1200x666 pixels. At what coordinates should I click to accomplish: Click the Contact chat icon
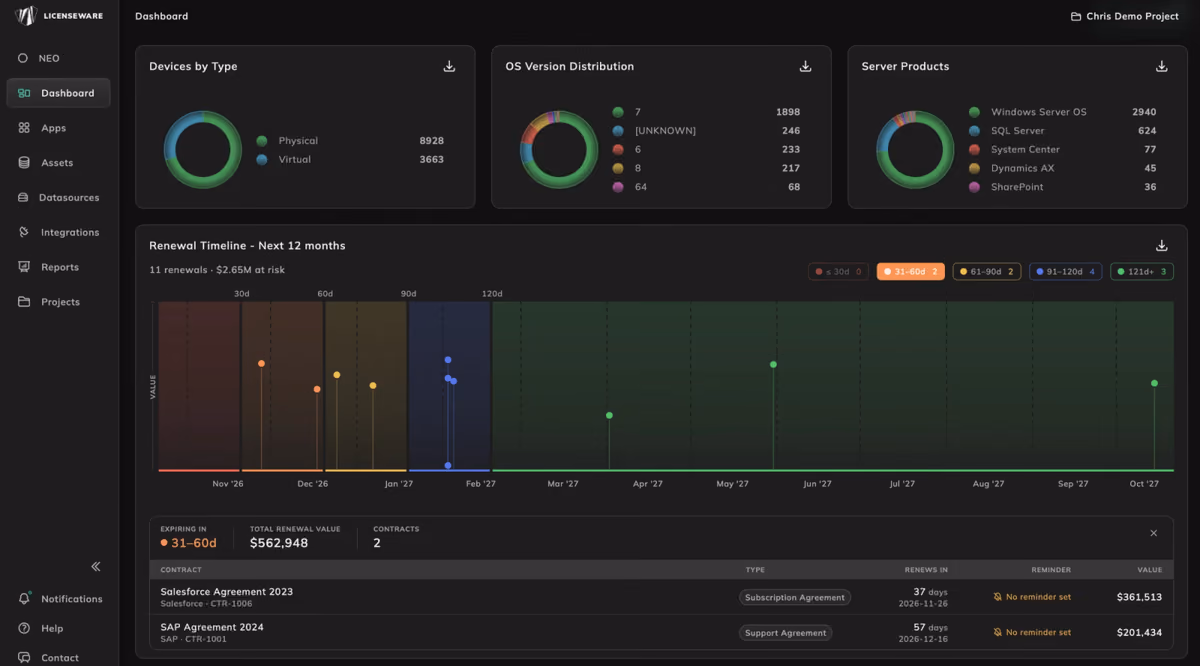[x=23, y=658]
